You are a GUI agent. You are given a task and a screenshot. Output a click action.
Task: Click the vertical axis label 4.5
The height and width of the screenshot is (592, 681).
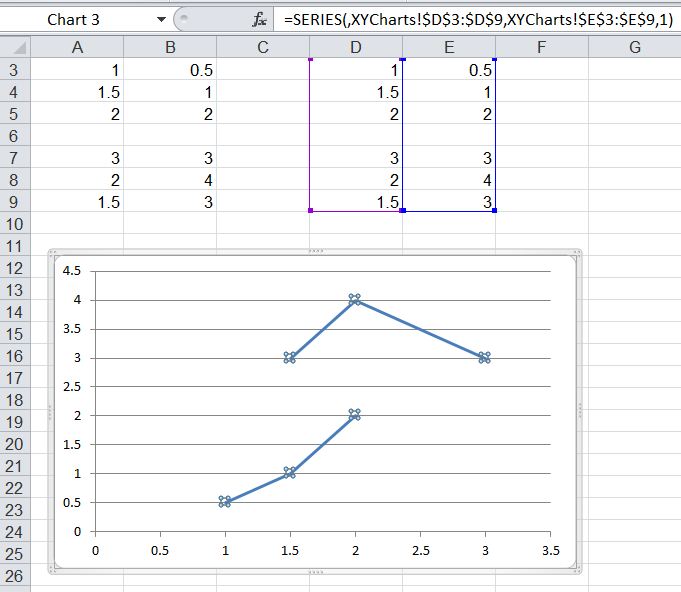click(71, 270)
